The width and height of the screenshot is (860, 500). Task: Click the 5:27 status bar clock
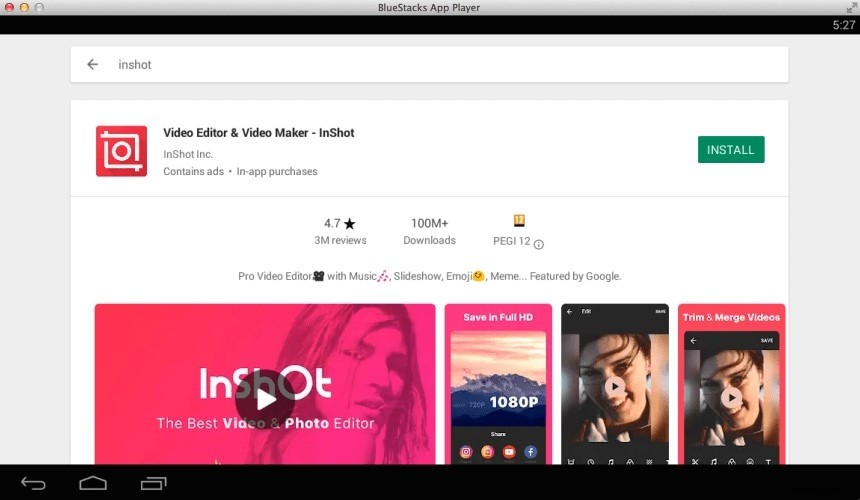(x=844, y=25)
